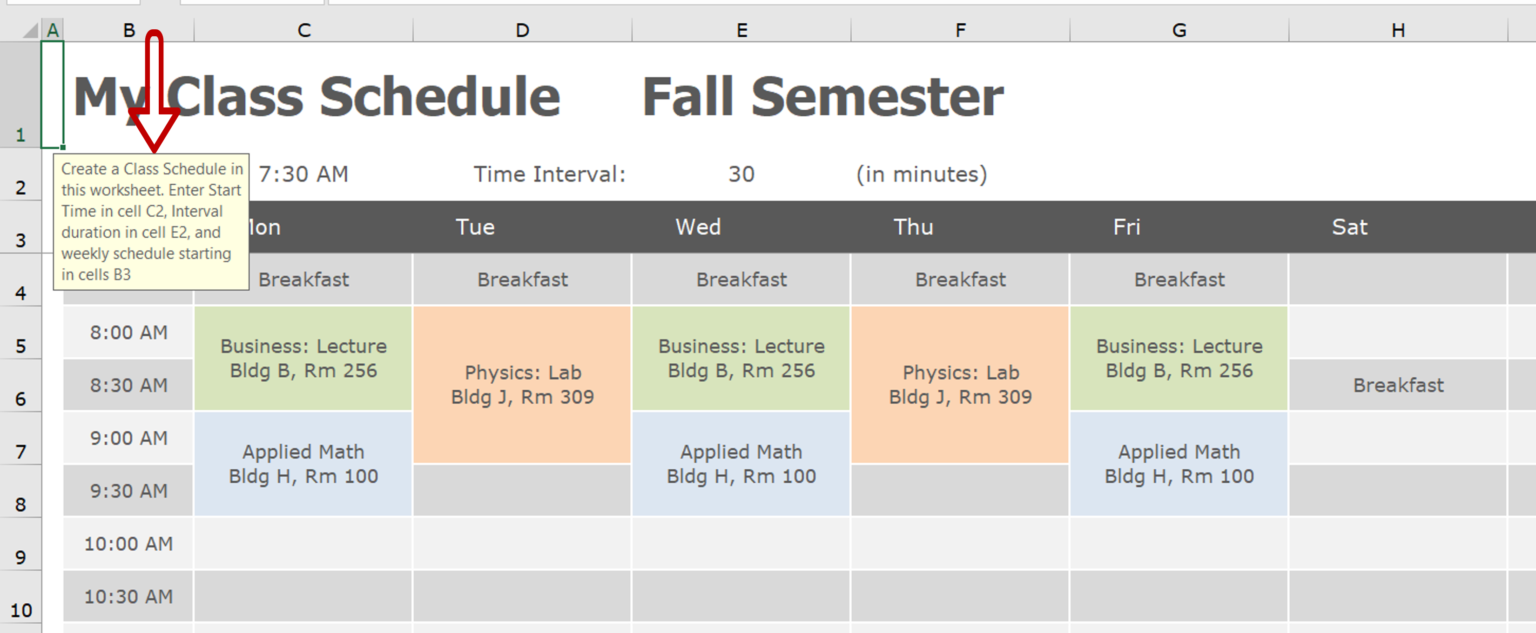
Task: Select Friday's Applied Math cell
Action: 1179,464
